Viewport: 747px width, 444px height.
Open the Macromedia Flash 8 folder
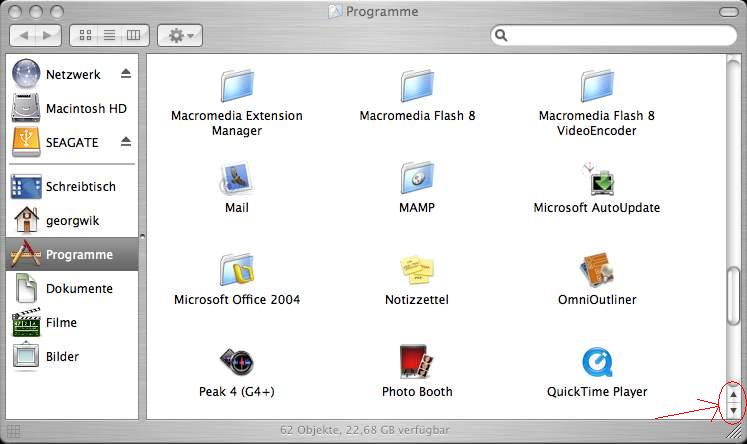click(417, 86)
